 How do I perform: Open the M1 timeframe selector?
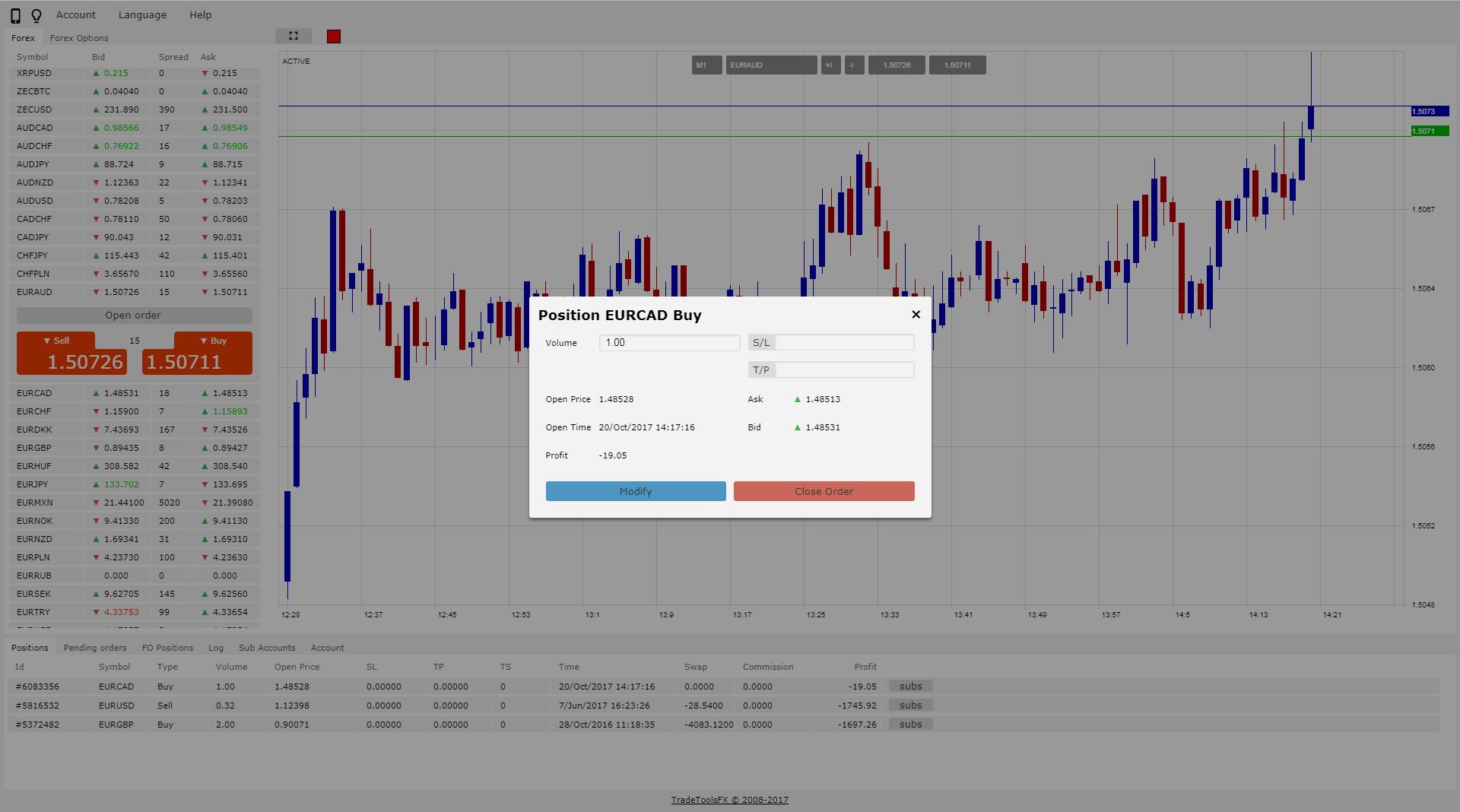[x=706, y=65]
